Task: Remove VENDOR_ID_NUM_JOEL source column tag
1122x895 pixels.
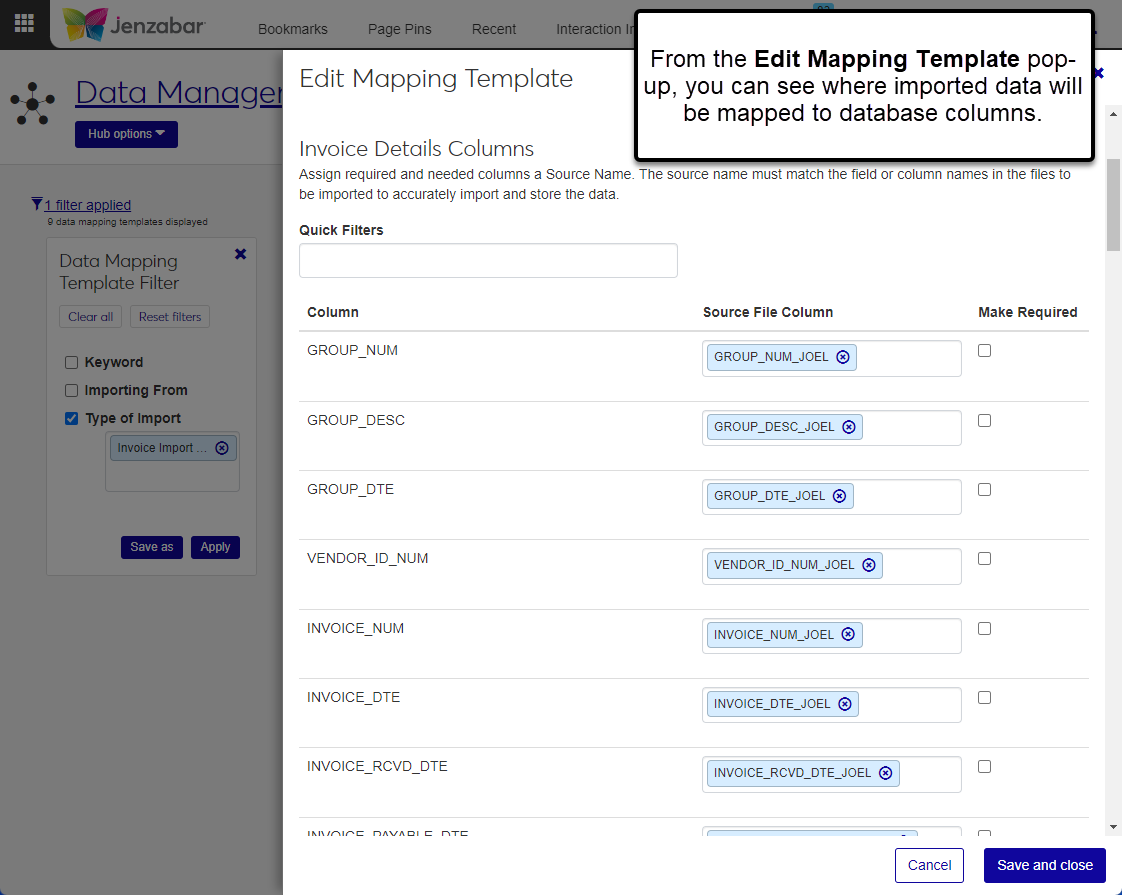Action: tap(869, 565)
